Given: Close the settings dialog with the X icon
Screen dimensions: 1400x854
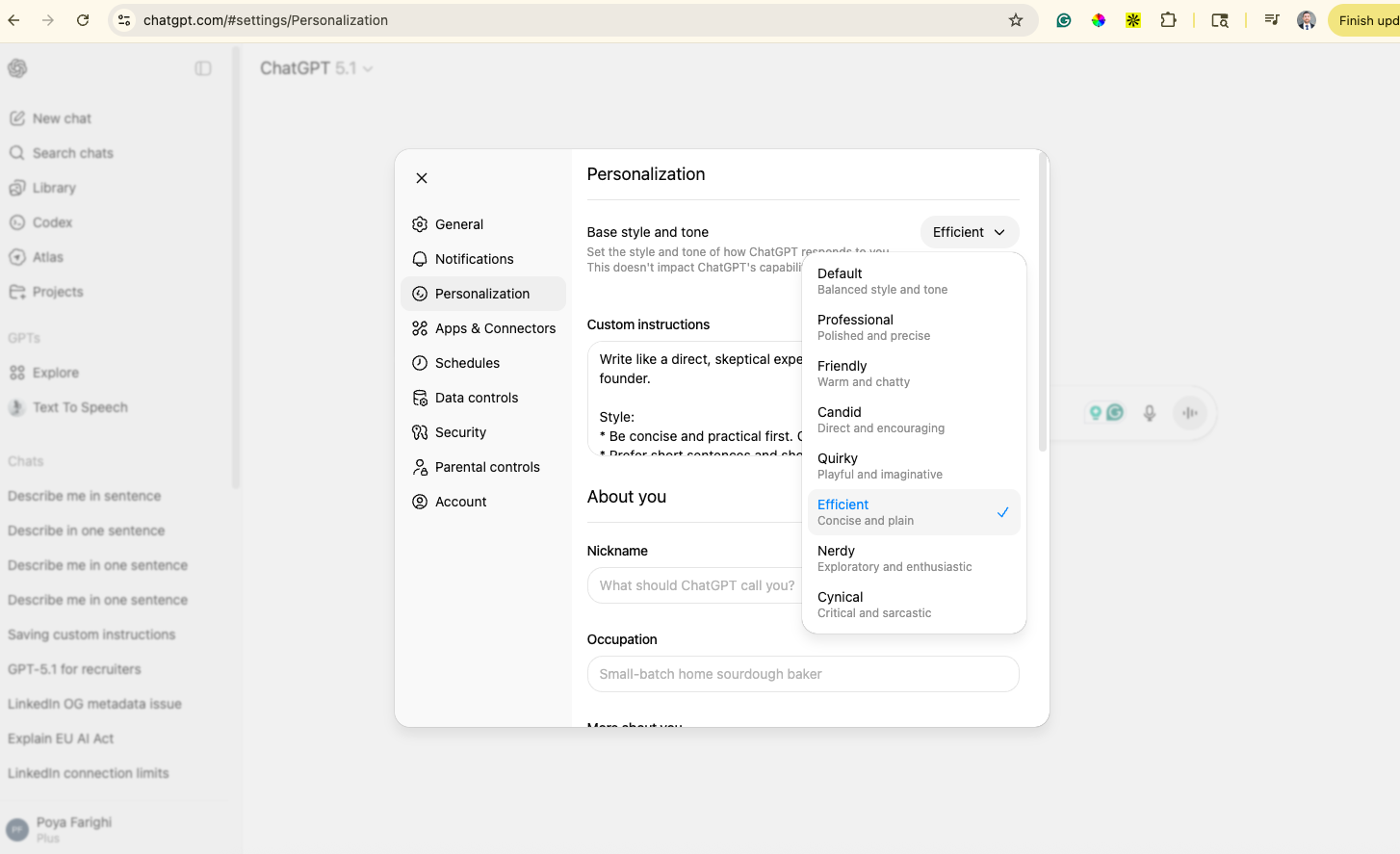Looking at the screenshot, I should point(422,178).
